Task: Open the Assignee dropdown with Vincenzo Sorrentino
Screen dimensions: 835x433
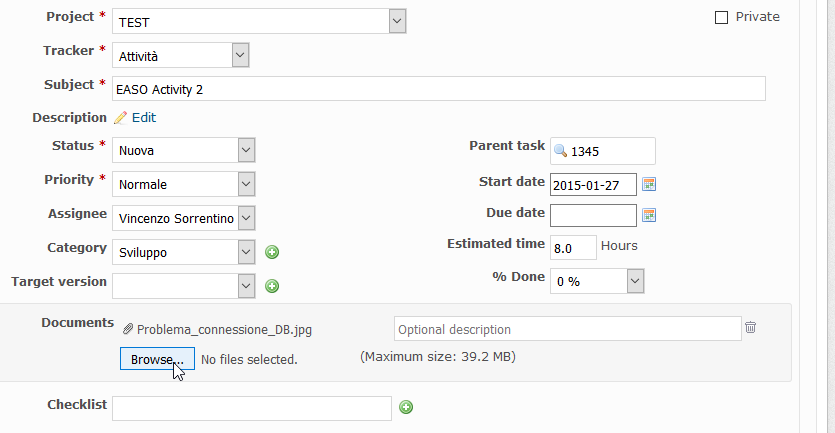Action: coord(184,218)
